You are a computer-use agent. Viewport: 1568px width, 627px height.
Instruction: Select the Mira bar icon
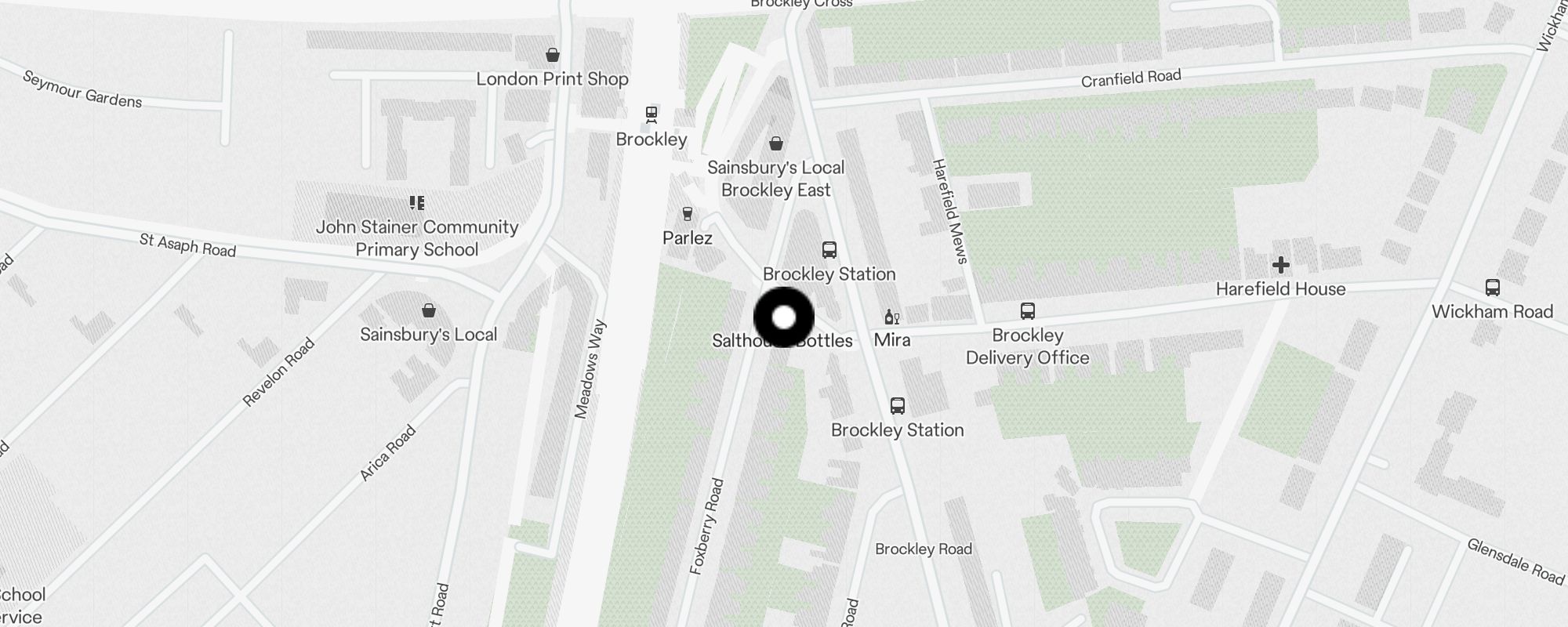coord(891,317)
